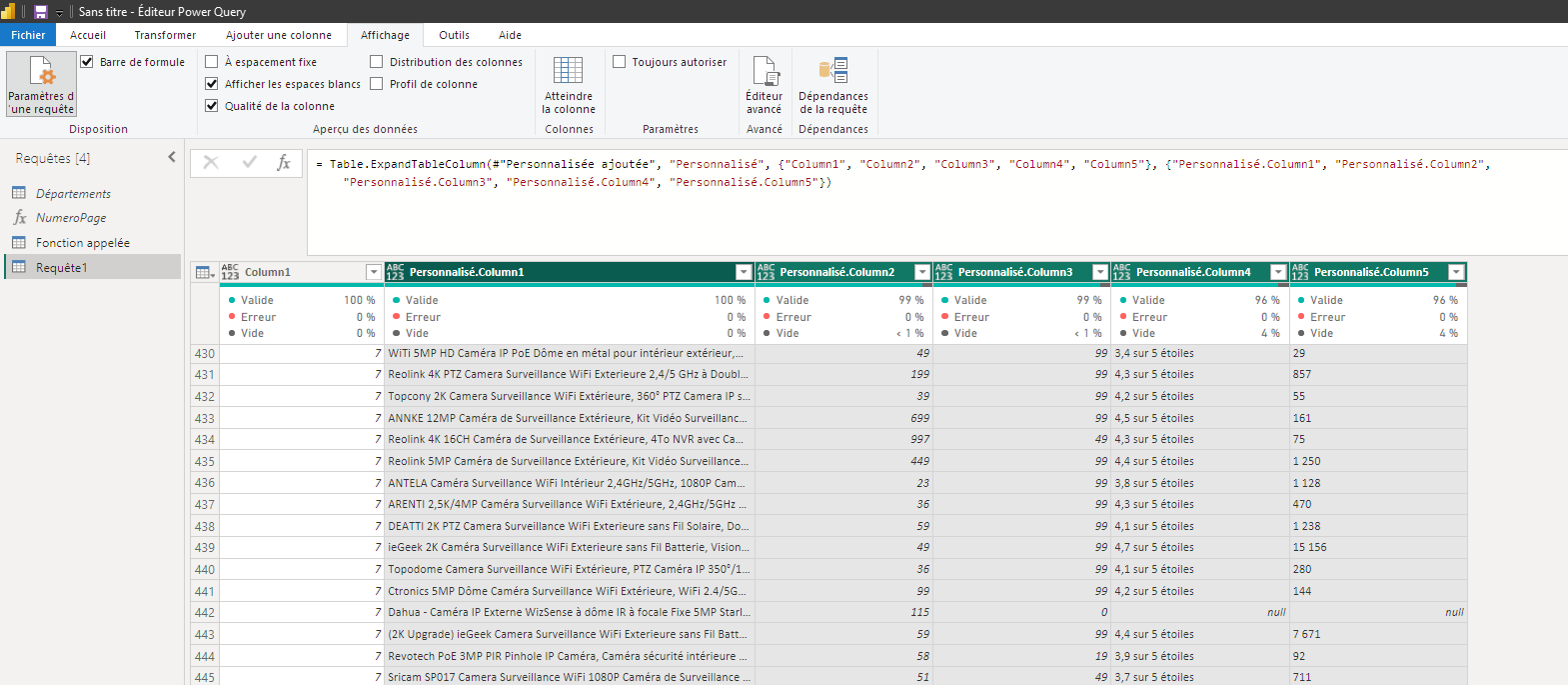Click cell with value 15 156
The image size is (1568, 685).
tap(1378, 547)
